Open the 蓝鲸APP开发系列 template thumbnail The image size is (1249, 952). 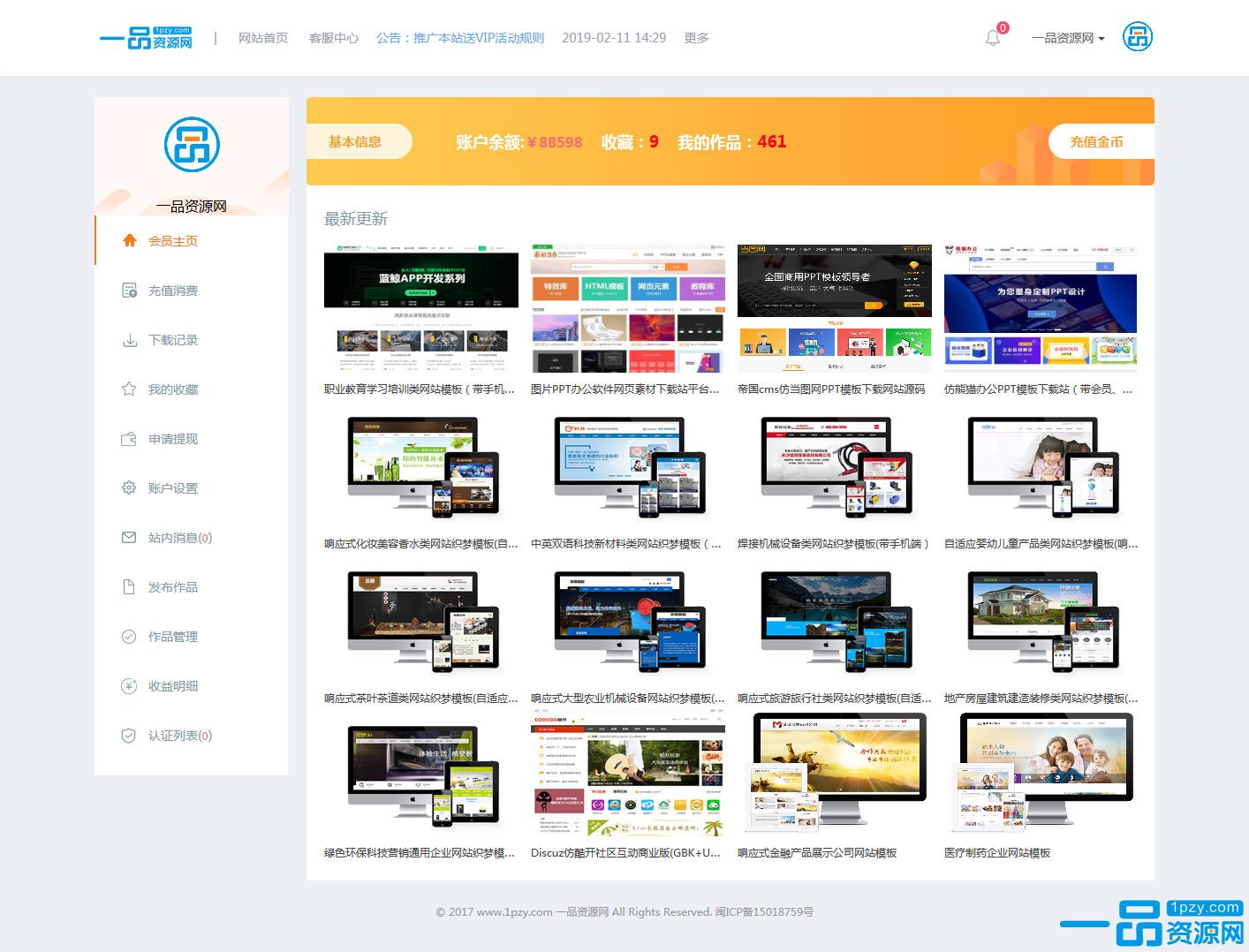point(421,309)
